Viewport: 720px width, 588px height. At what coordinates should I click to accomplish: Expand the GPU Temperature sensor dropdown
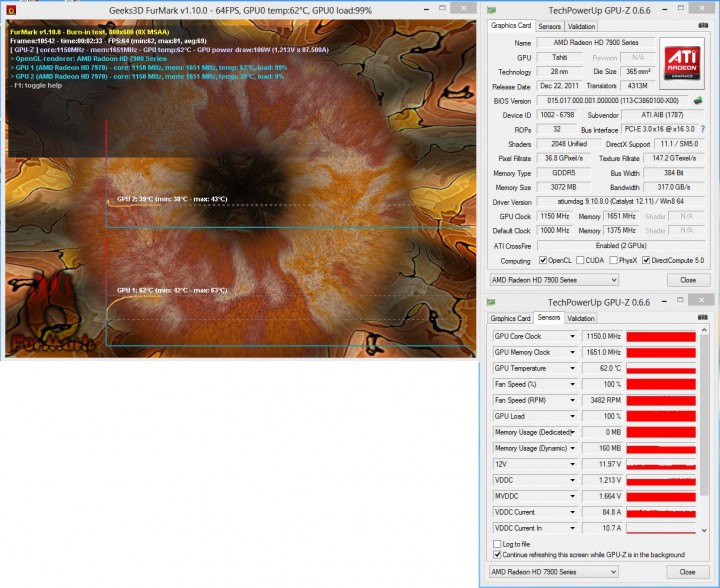pos(573,368)
